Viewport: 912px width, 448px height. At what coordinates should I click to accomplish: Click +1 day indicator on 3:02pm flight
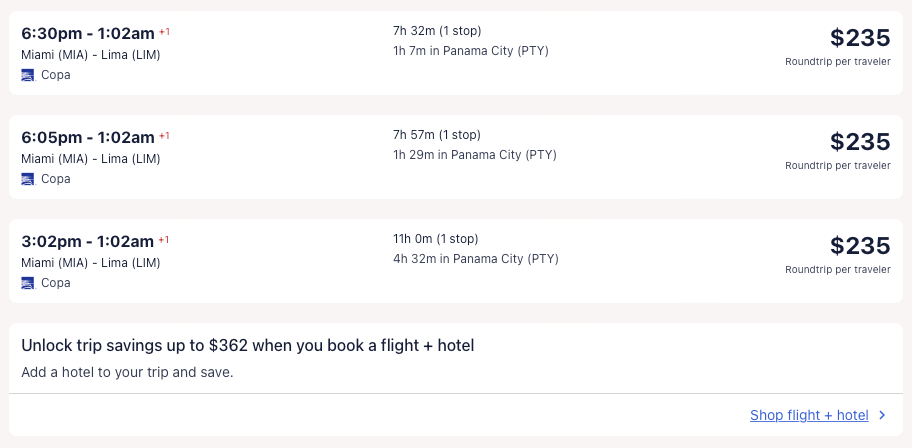164,240
